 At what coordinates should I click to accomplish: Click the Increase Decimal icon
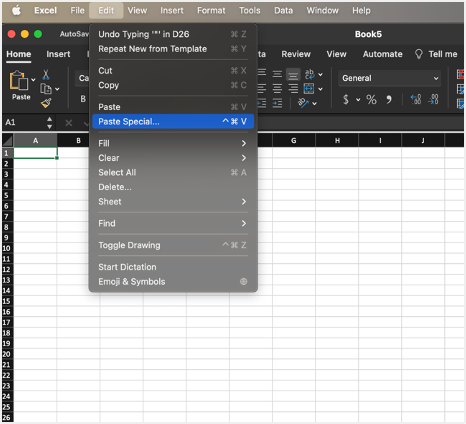416,99
